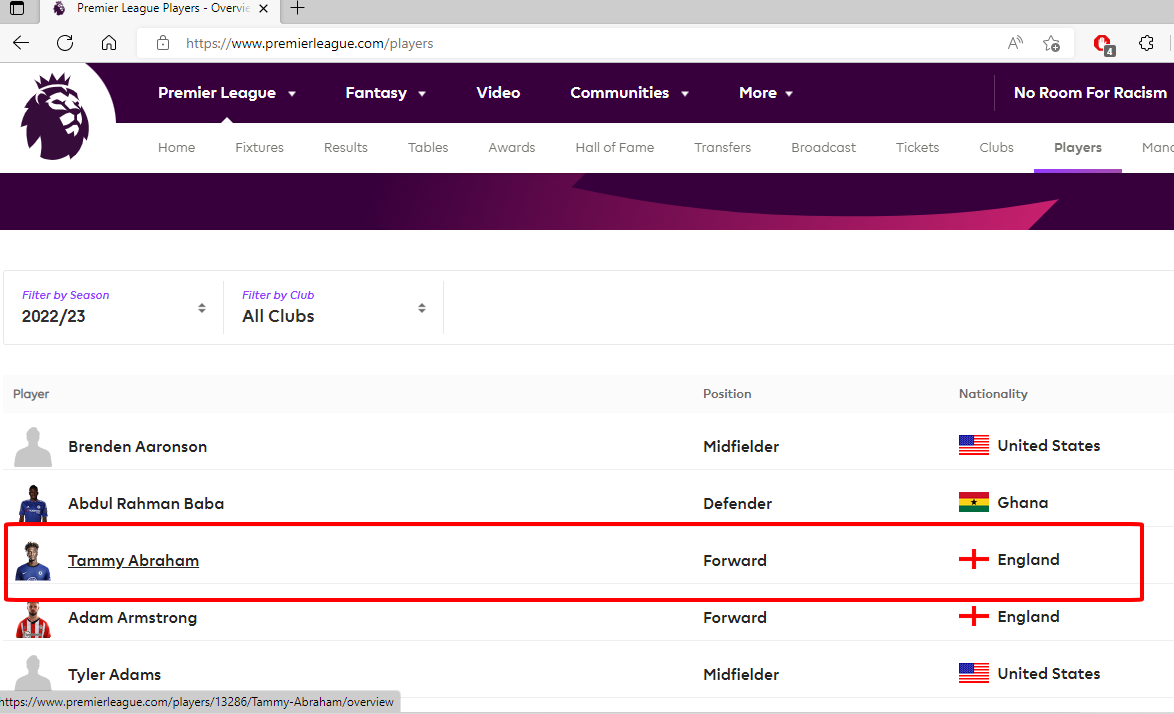Open Brenden Aaronson's player page
The height and width of the screenshot is (714, 1174).
[138, 447]
